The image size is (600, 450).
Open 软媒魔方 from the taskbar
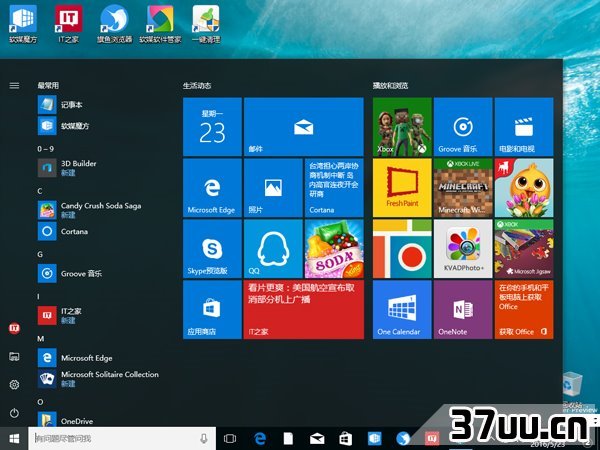[x=374, y=439]
